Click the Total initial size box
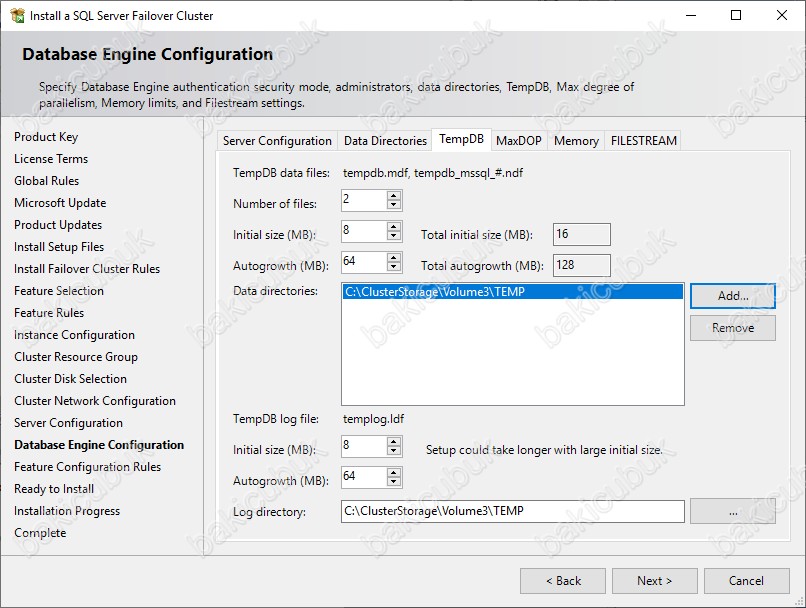 point(582,234)
